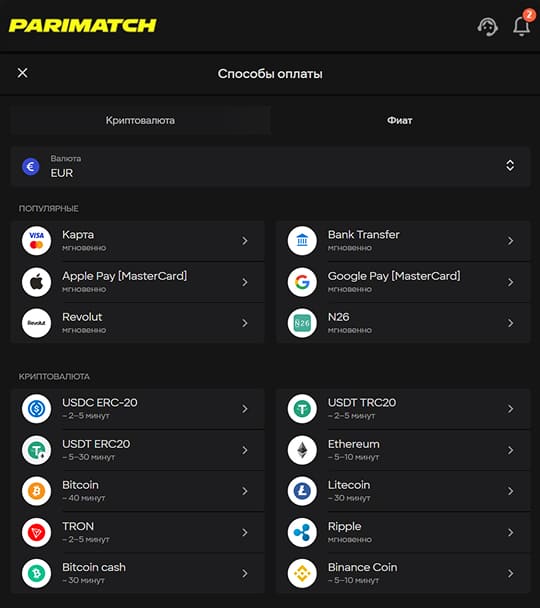The image size is (540, 608).
Task: Open the support headset icon
Action: [x=487, y=27]
